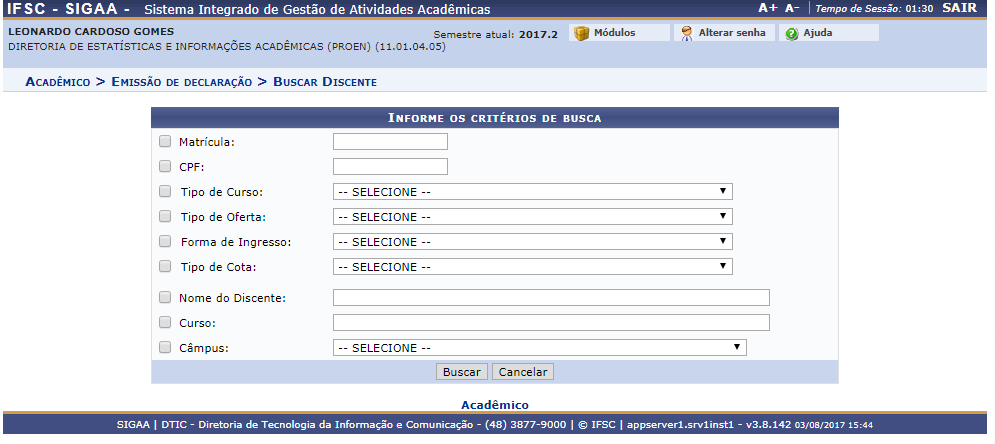
Task: Check the Nome do Discente checkbox
Action: click(165, 297)
